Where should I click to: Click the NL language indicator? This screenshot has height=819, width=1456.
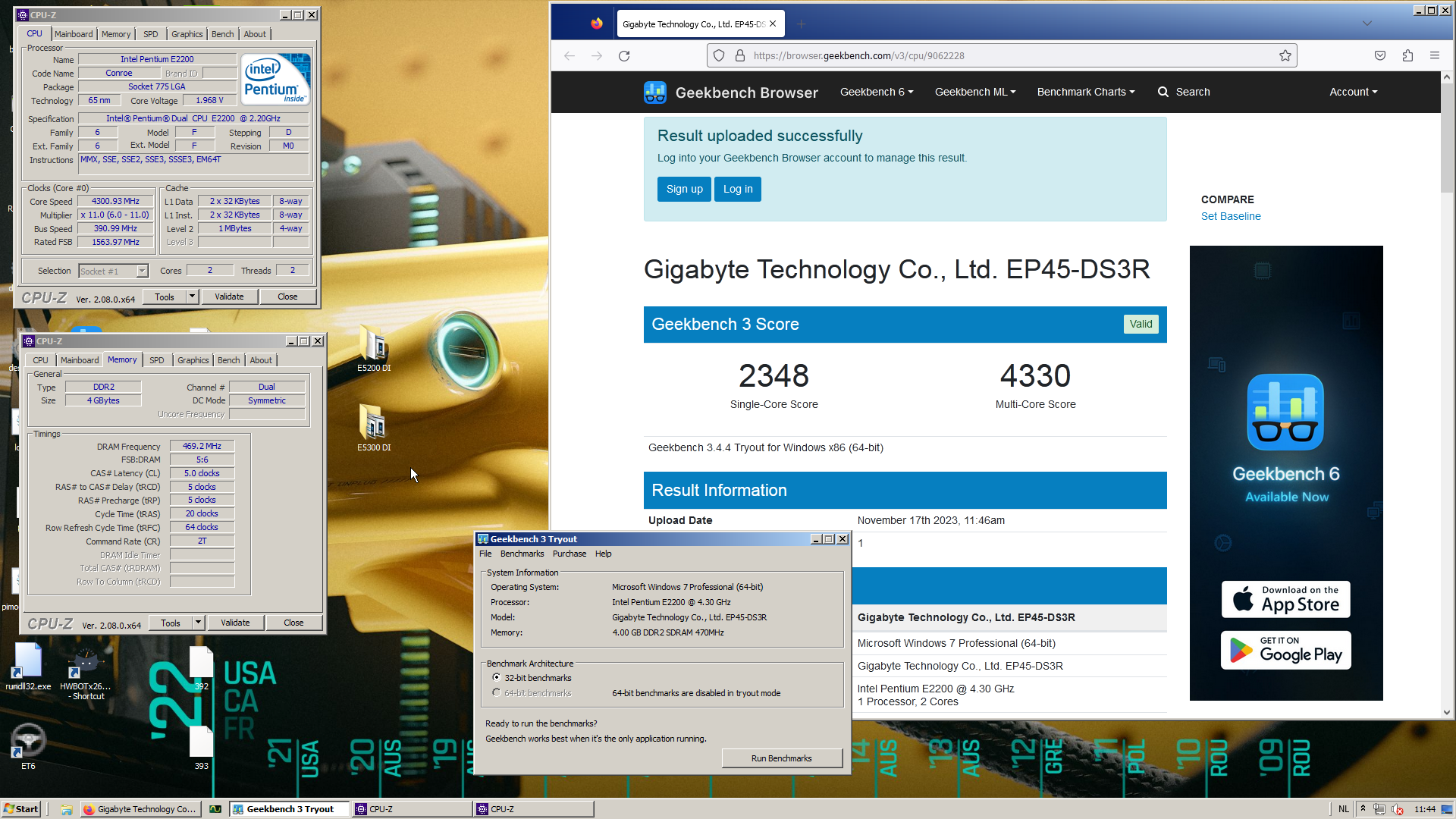pyautogui.click(x=1343, y=809)
